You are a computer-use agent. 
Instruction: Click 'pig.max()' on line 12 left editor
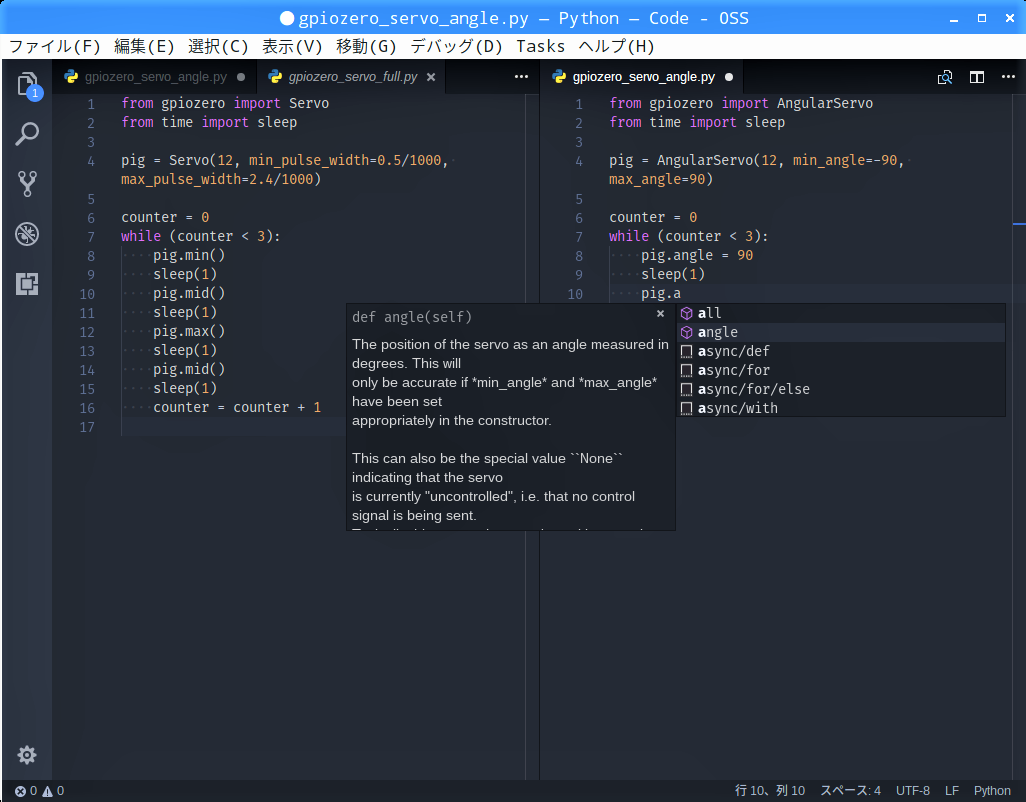[x=189, y=332]
